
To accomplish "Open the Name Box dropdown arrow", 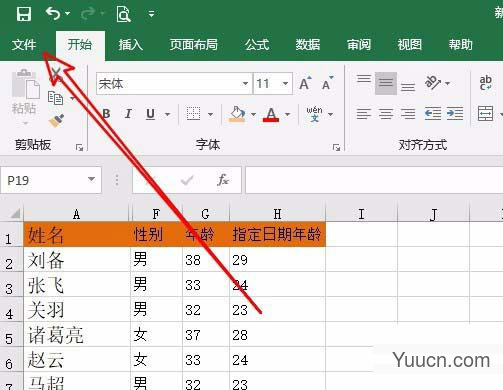I will pyautogui.click(x=91, y=179).
